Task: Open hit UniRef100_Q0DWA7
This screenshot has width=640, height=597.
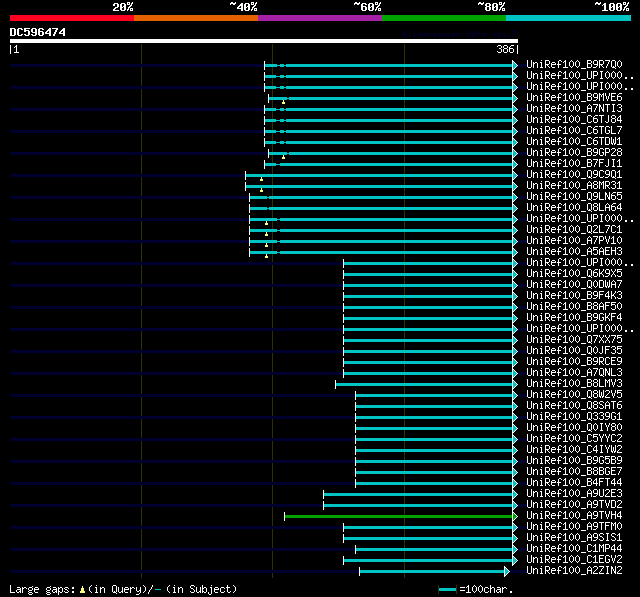Action: (x=574, y=285)
